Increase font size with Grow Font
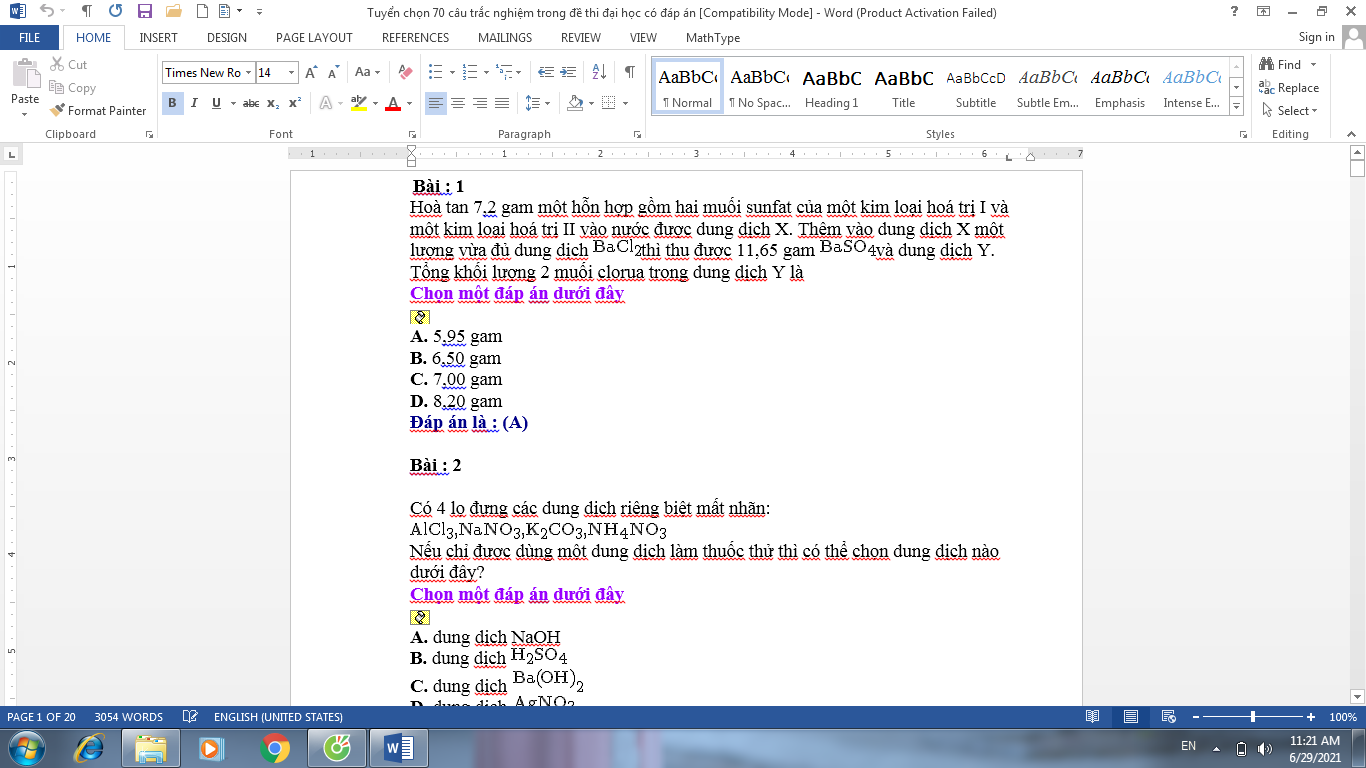Screen dimensions: 1366x768 point(311,72)
